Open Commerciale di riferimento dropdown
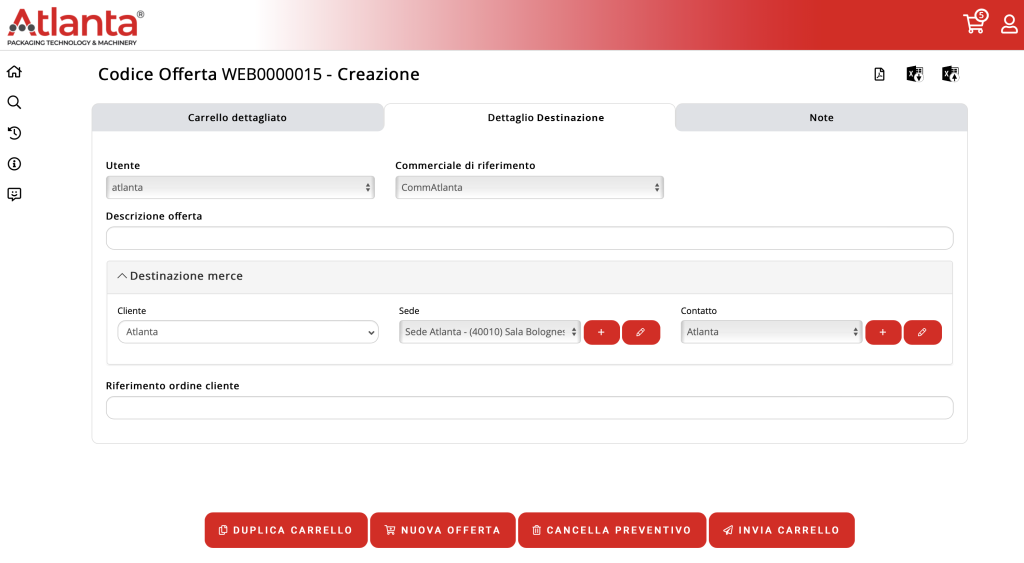 point(530,187)
